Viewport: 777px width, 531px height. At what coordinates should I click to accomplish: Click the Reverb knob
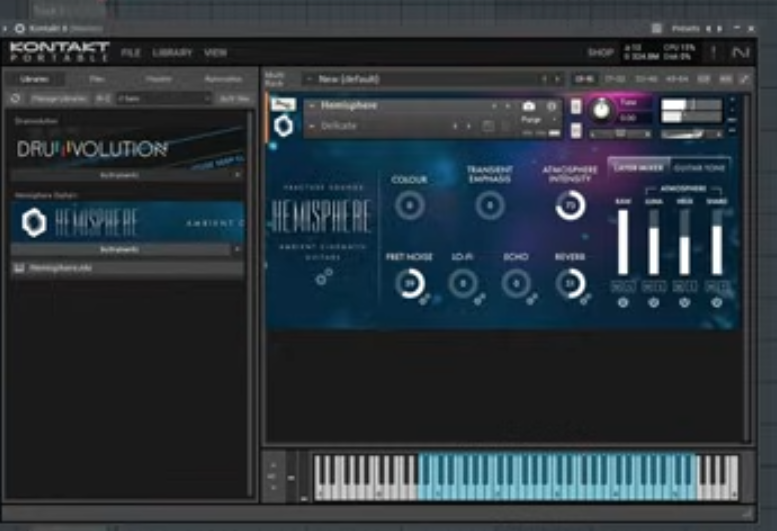click(570, 283)
